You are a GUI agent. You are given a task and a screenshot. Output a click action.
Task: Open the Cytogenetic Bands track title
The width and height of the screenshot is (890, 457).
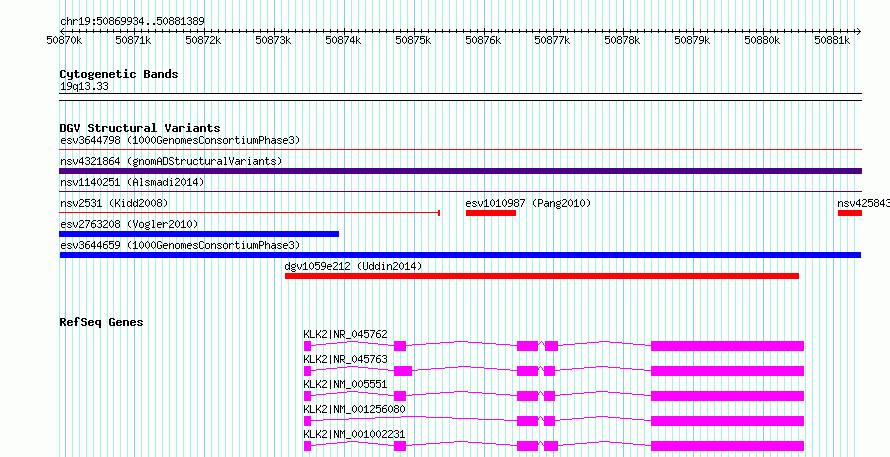(x=119, y=74)
